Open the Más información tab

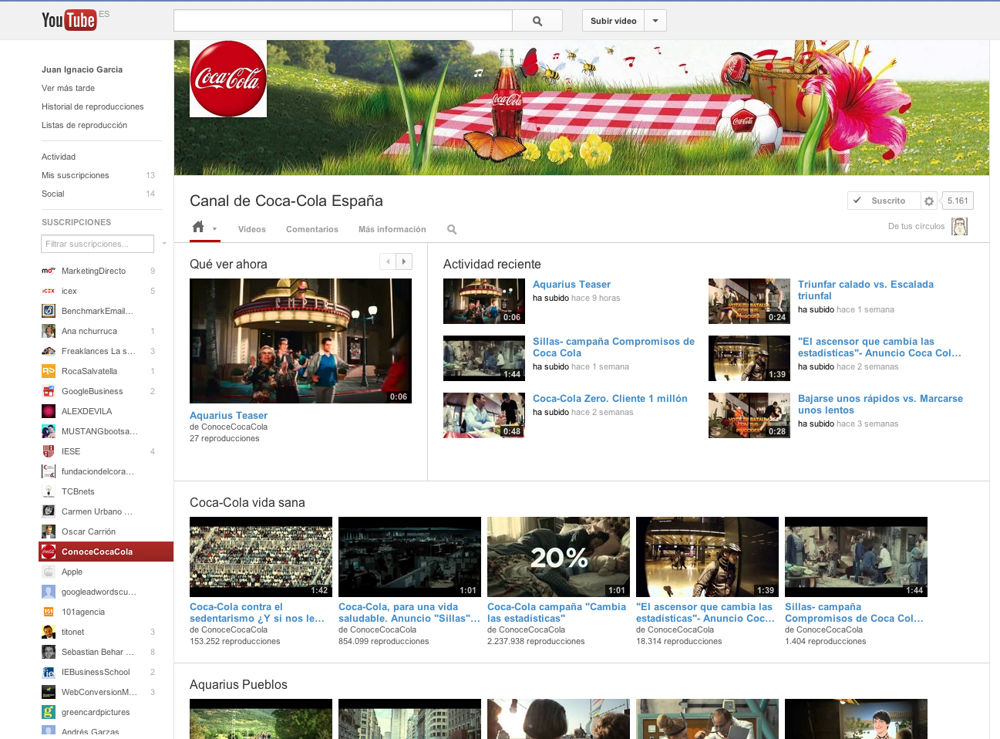click(392, 230)
